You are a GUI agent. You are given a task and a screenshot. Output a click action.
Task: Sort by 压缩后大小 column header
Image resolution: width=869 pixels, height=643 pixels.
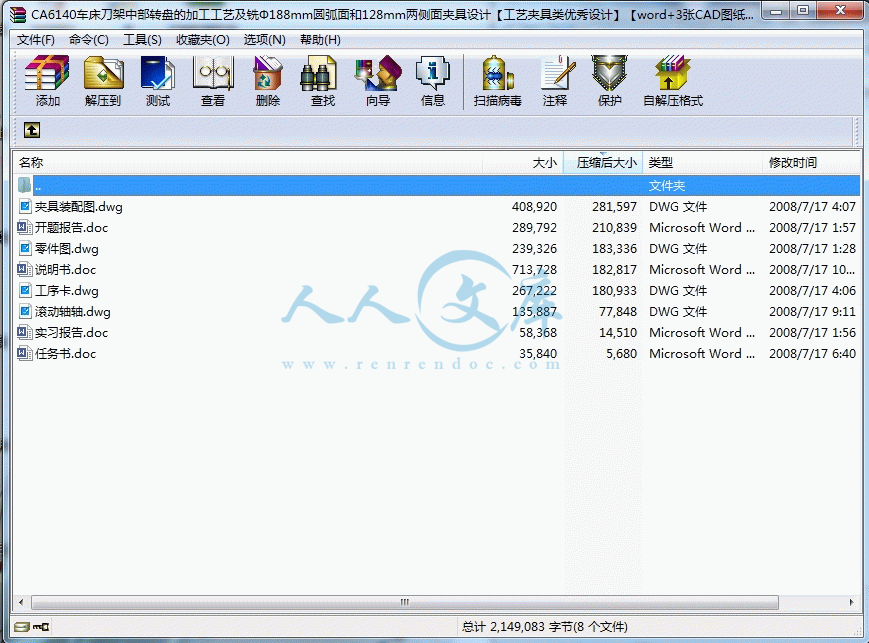(603, 162)
